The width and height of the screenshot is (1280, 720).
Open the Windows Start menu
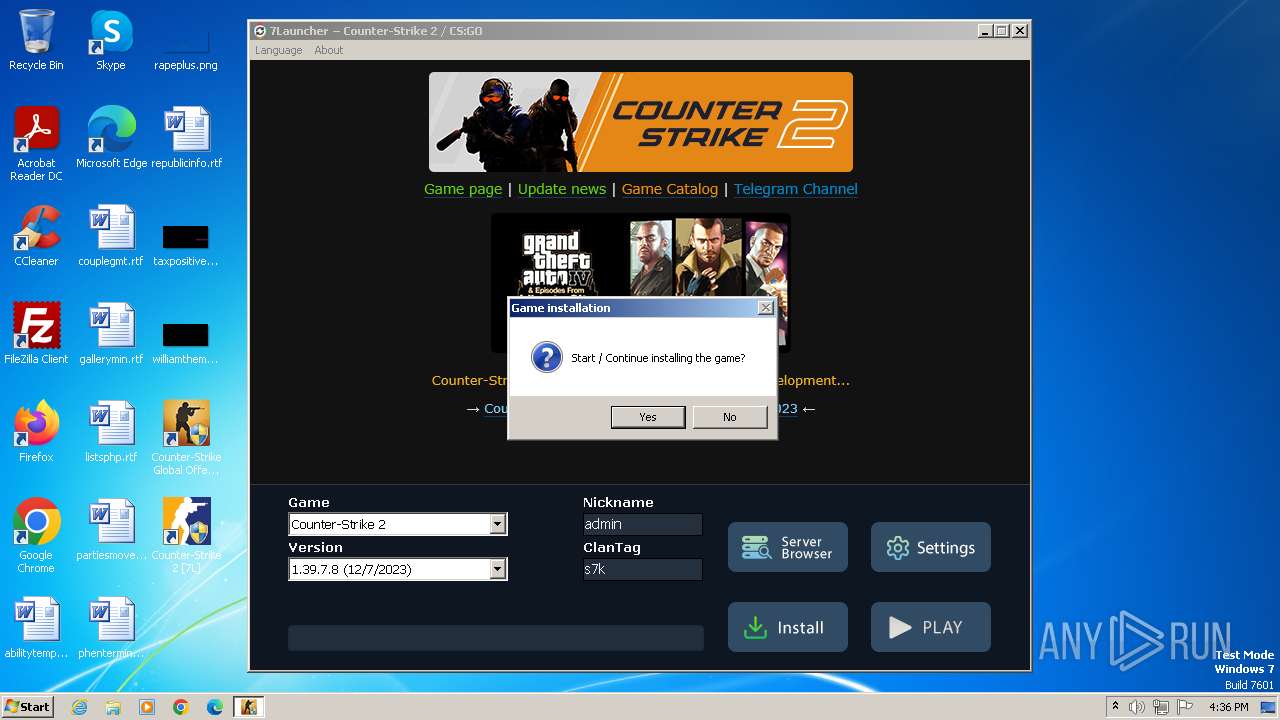(x=28, y=707)
